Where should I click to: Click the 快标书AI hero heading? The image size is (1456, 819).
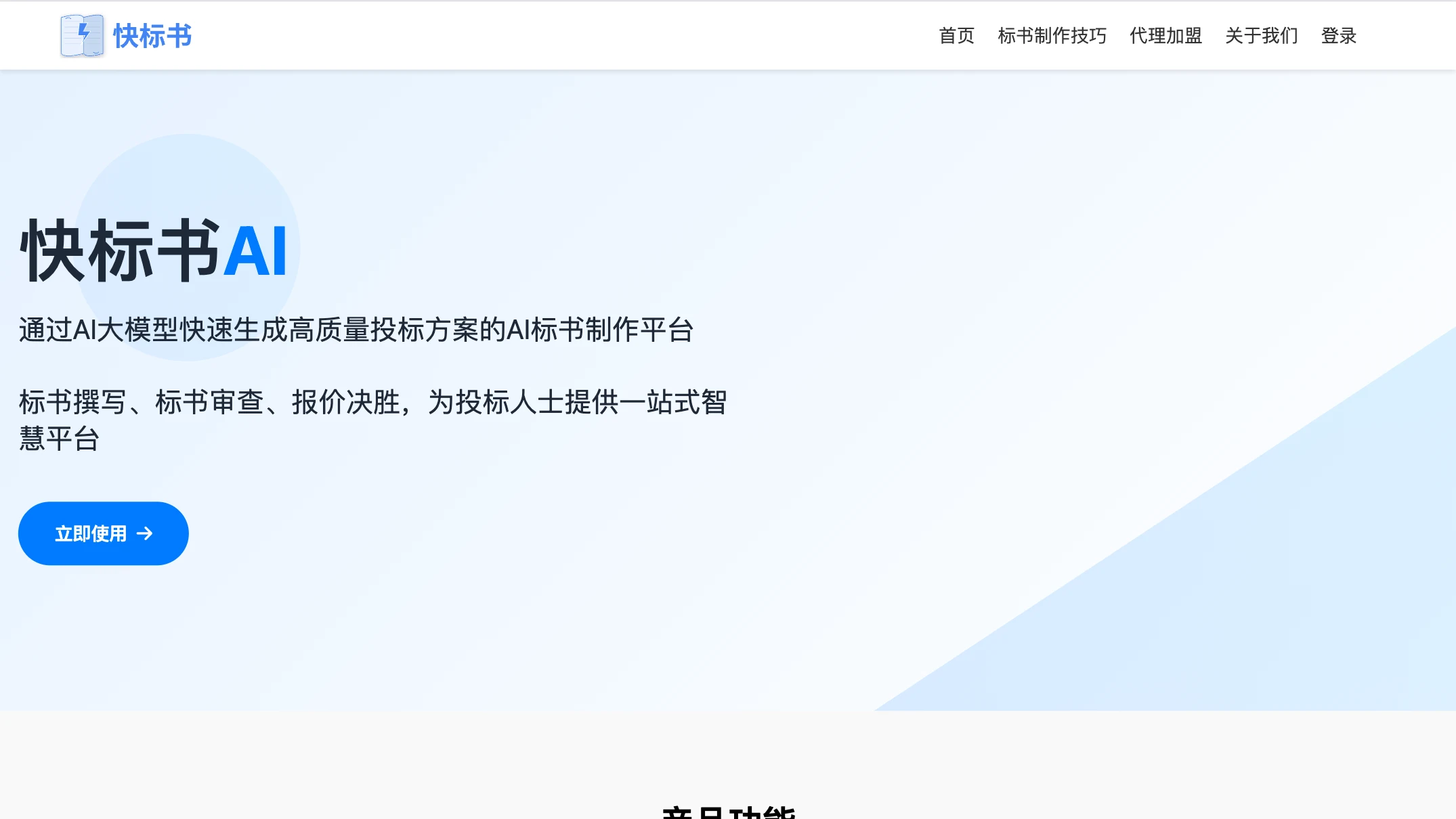tap(154, 250)
